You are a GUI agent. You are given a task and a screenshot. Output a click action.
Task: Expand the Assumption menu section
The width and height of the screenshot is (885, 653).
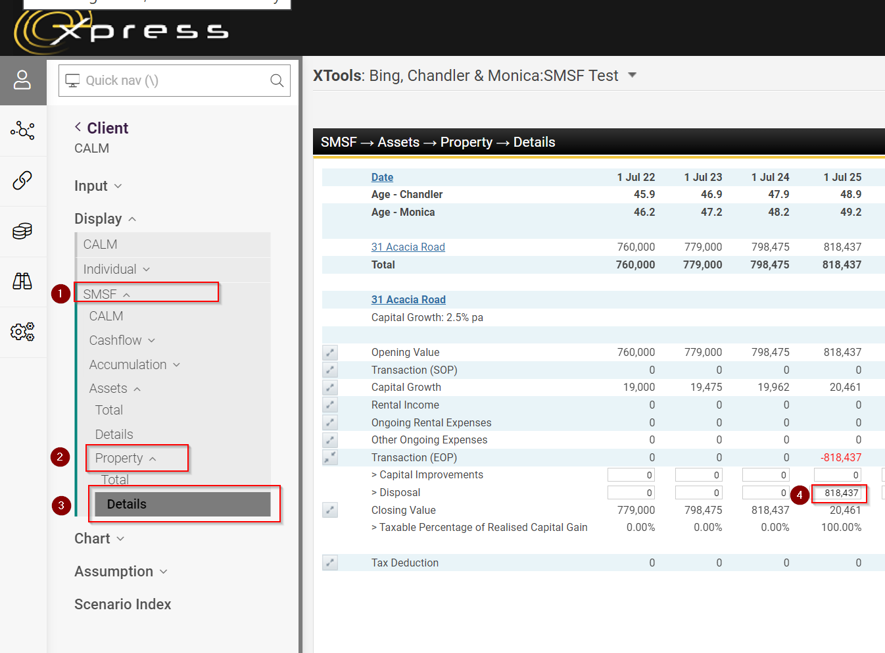[x=120, y=571]
